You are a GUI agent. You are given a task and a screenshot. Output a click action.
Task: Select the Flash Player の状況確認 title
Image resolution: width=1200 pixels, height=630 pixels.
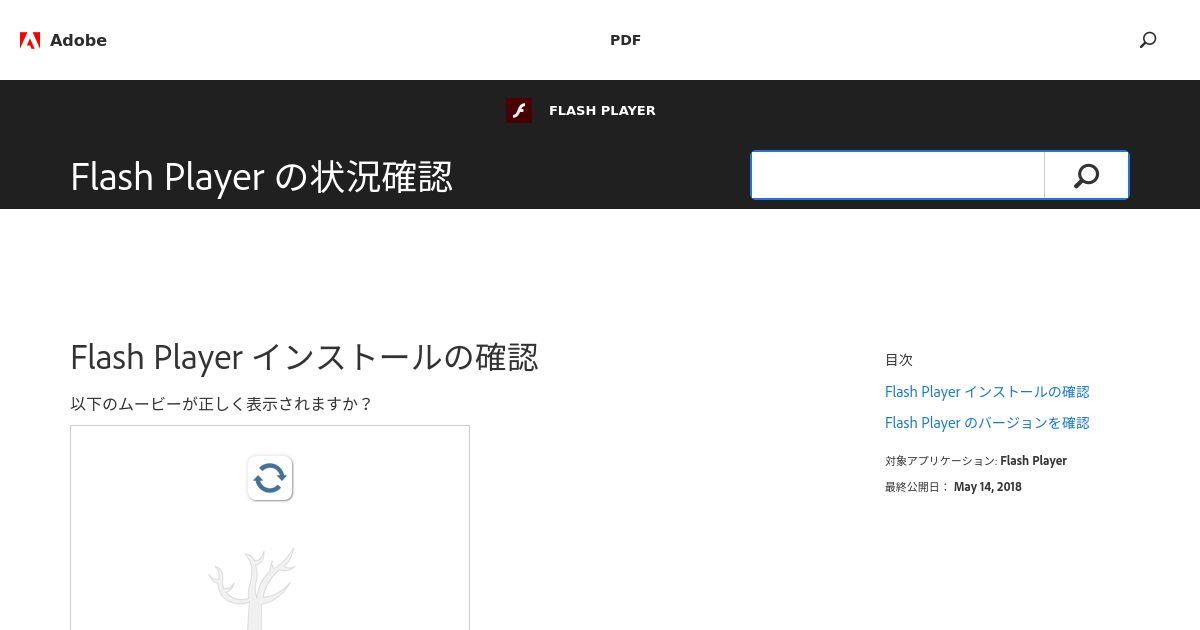(x=262, y=177)
